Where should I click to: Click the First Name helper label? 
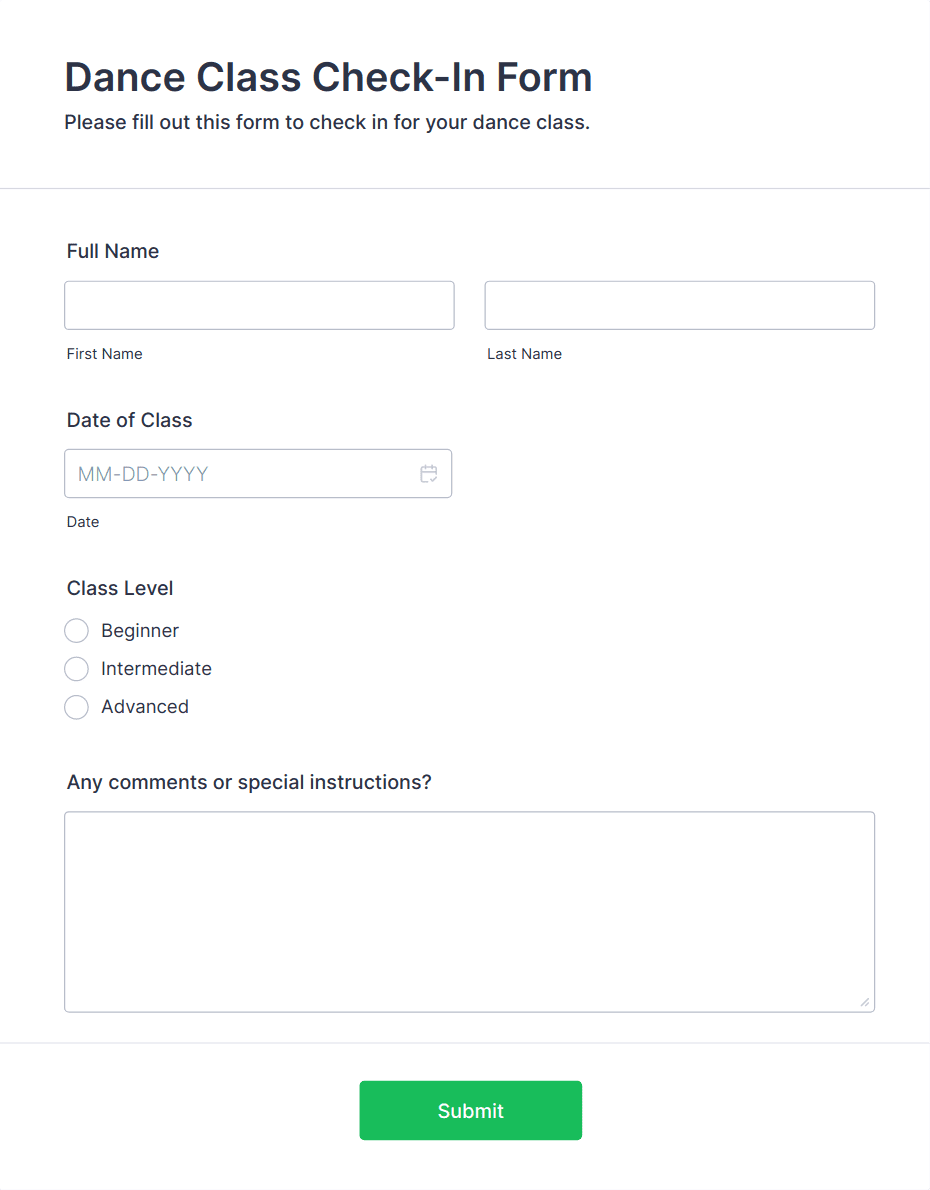pos(104,354)
